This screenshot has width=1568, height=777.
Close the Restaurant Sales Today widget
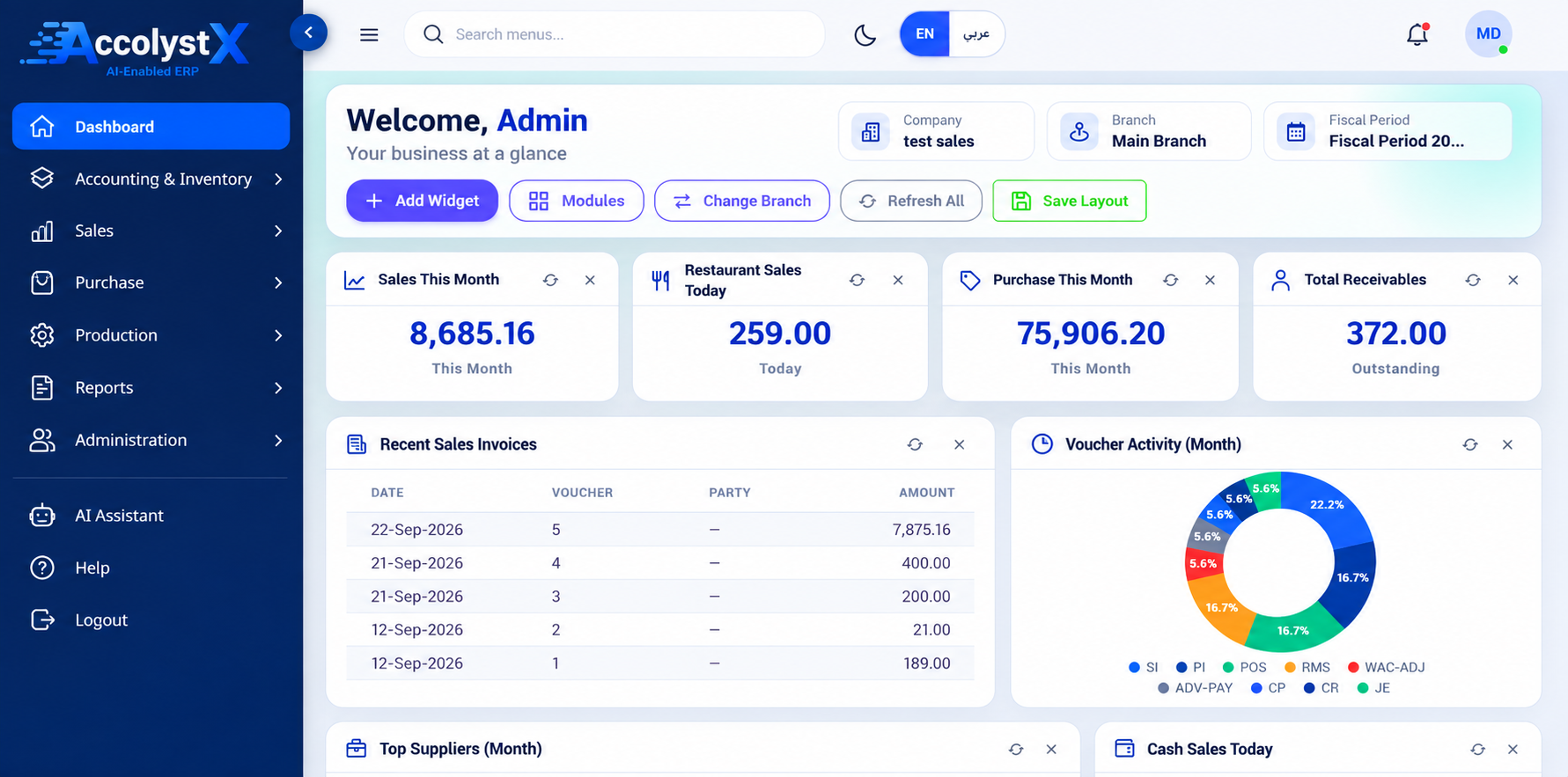(x=898, y=280)
